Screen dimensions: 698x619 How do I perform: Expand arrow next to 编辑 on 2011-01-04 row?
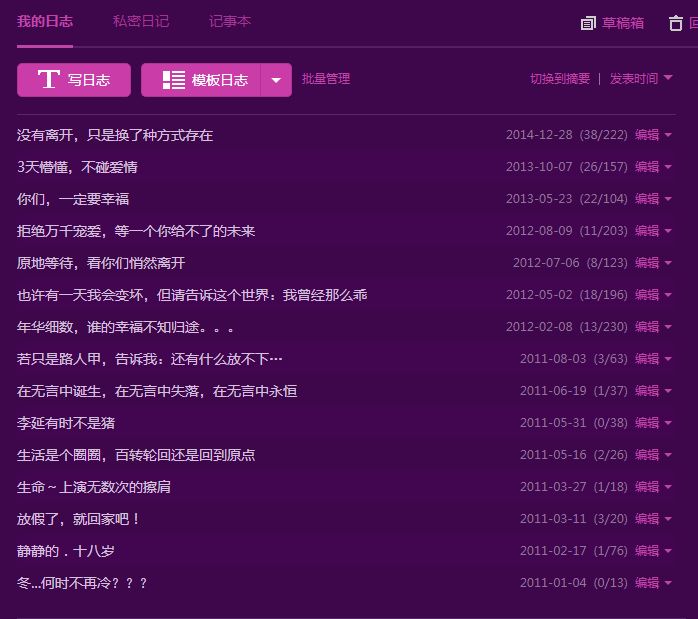[x=668, y=583]
